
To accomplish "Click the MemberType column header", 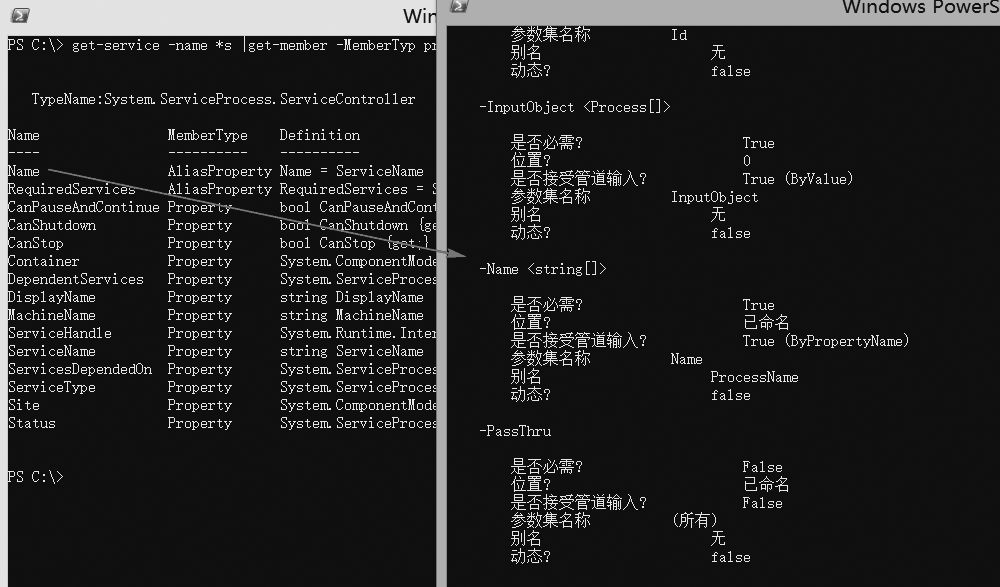I will (x=207, y=135).
